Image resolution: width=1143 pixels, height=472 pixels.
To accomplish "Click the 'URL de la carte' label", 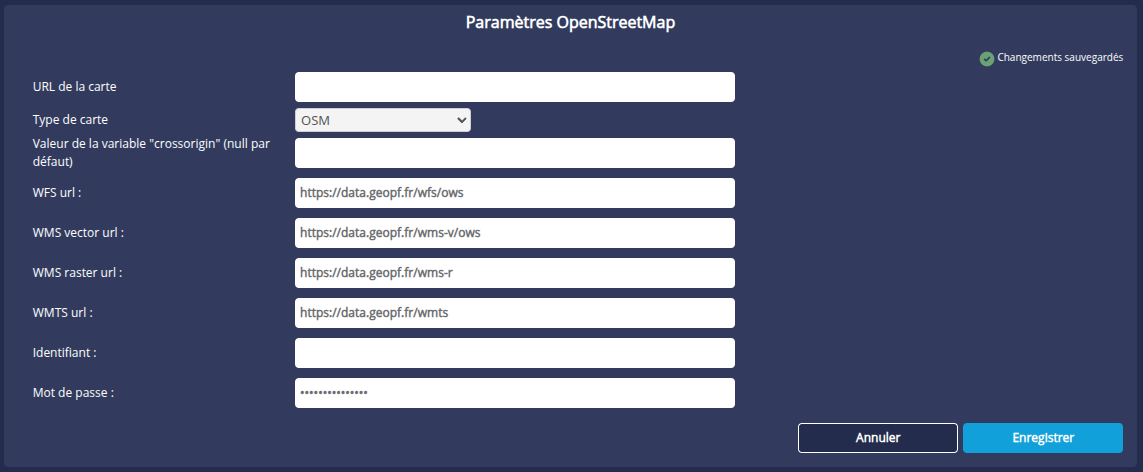I will pyautogui.click(x=74, y=86).
